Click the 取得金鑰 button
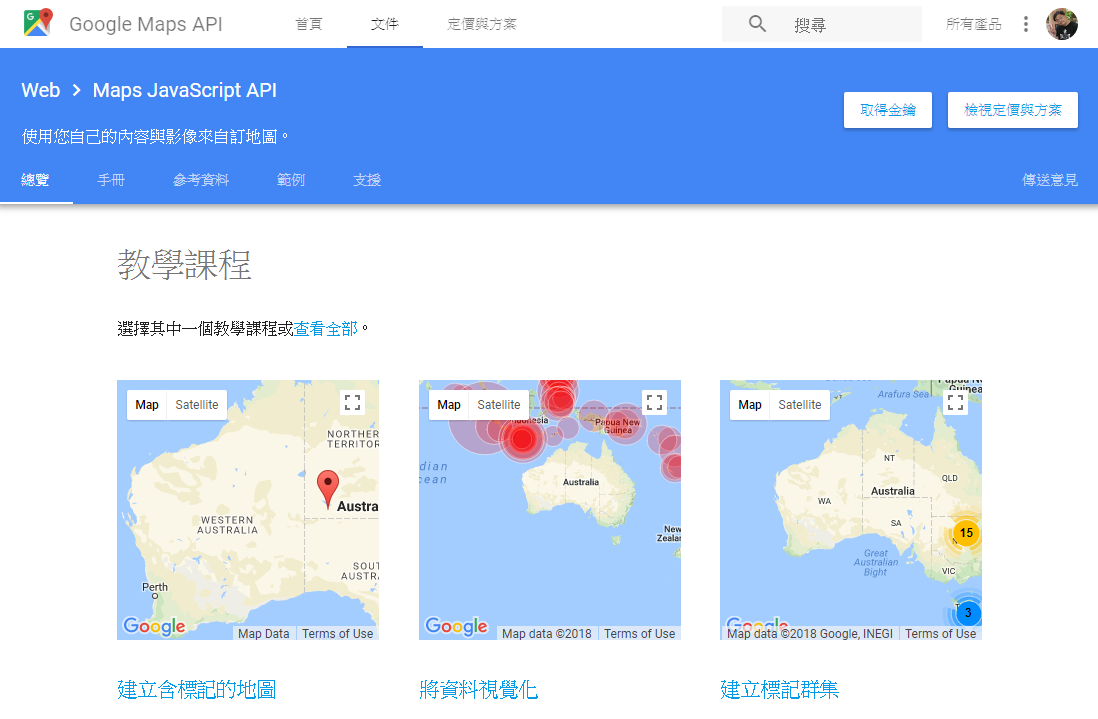This screenshot has height=719, width=1098. click(888, 110)
